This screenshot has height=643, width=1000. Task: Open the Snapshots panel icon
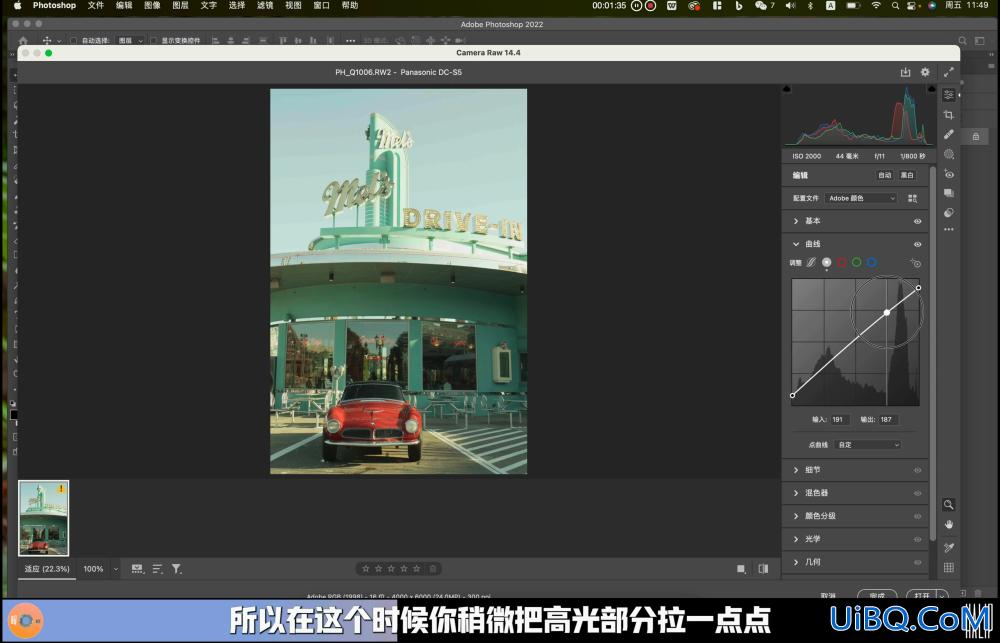[949, 193]
